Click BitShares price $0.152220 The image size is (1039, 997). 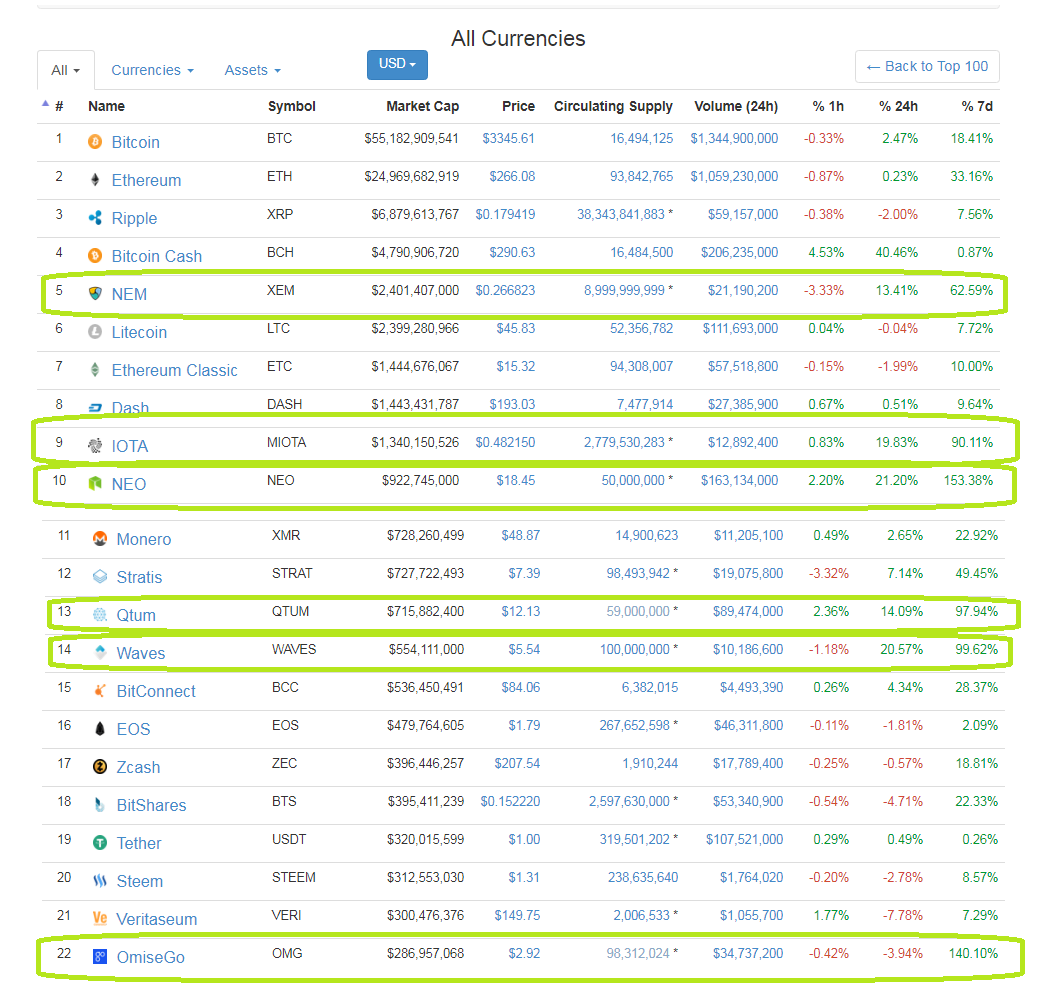[x=510, y=802]
